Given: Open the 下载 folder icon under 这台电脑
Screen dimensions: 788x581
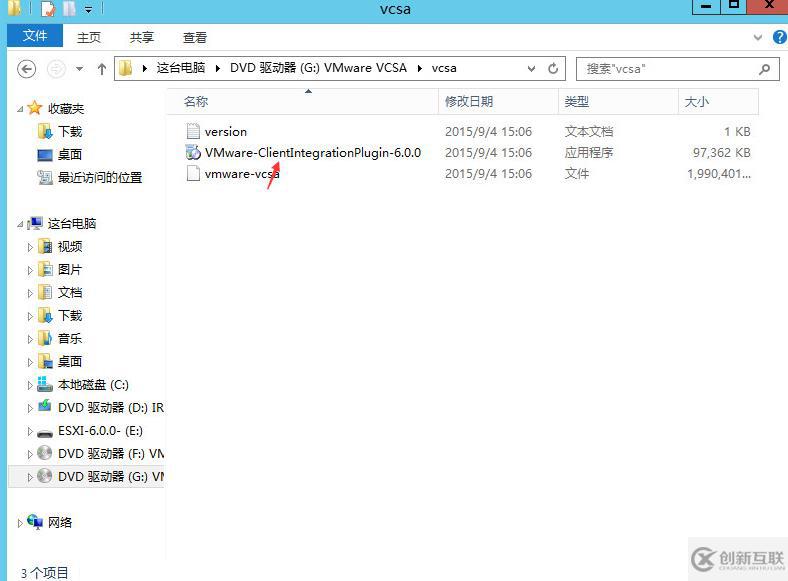Looking at the screenshot, I should pos(45,315).
